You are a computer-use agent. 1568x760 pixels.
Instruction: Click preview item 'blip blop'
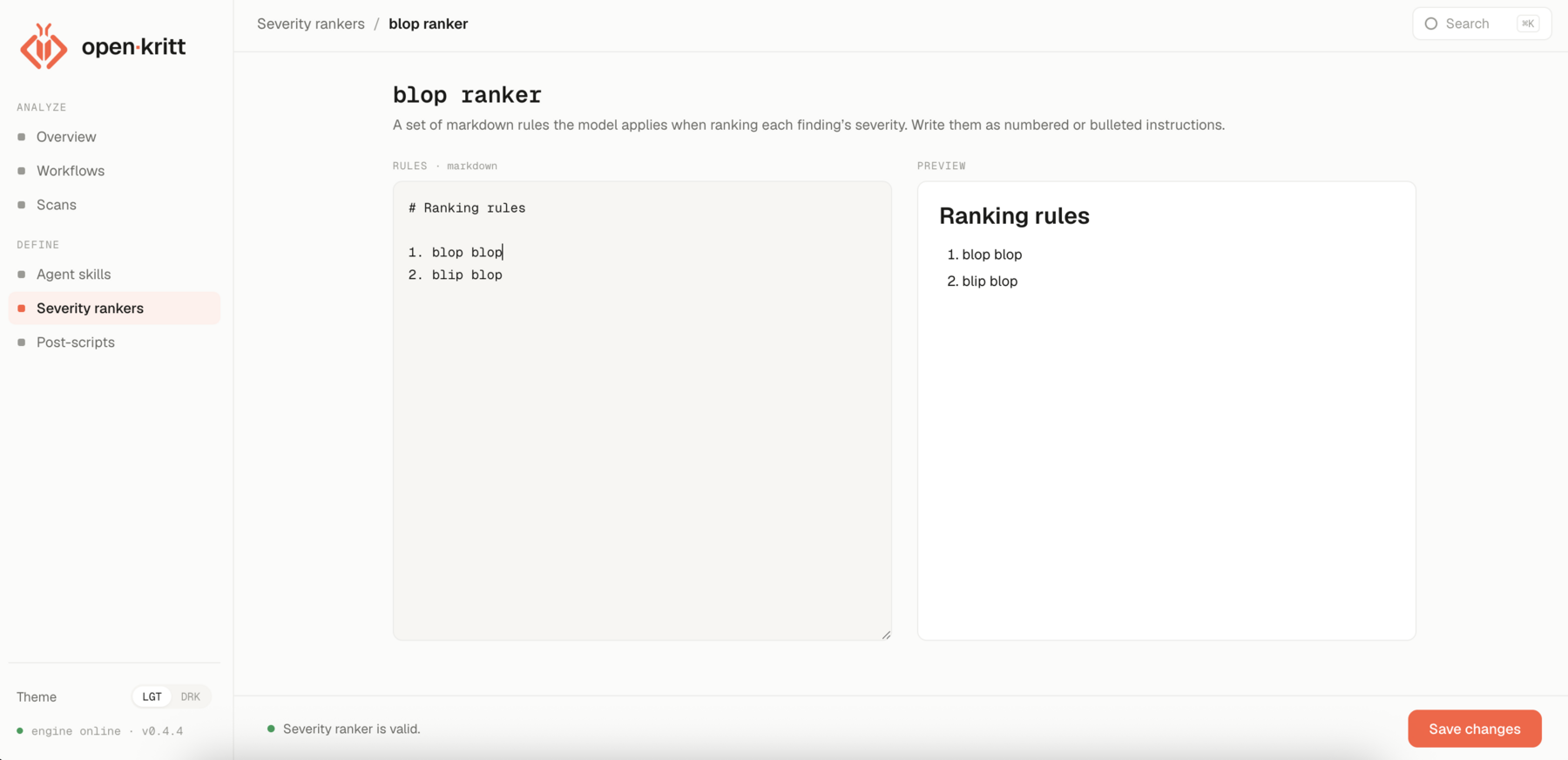click(990, 281)
